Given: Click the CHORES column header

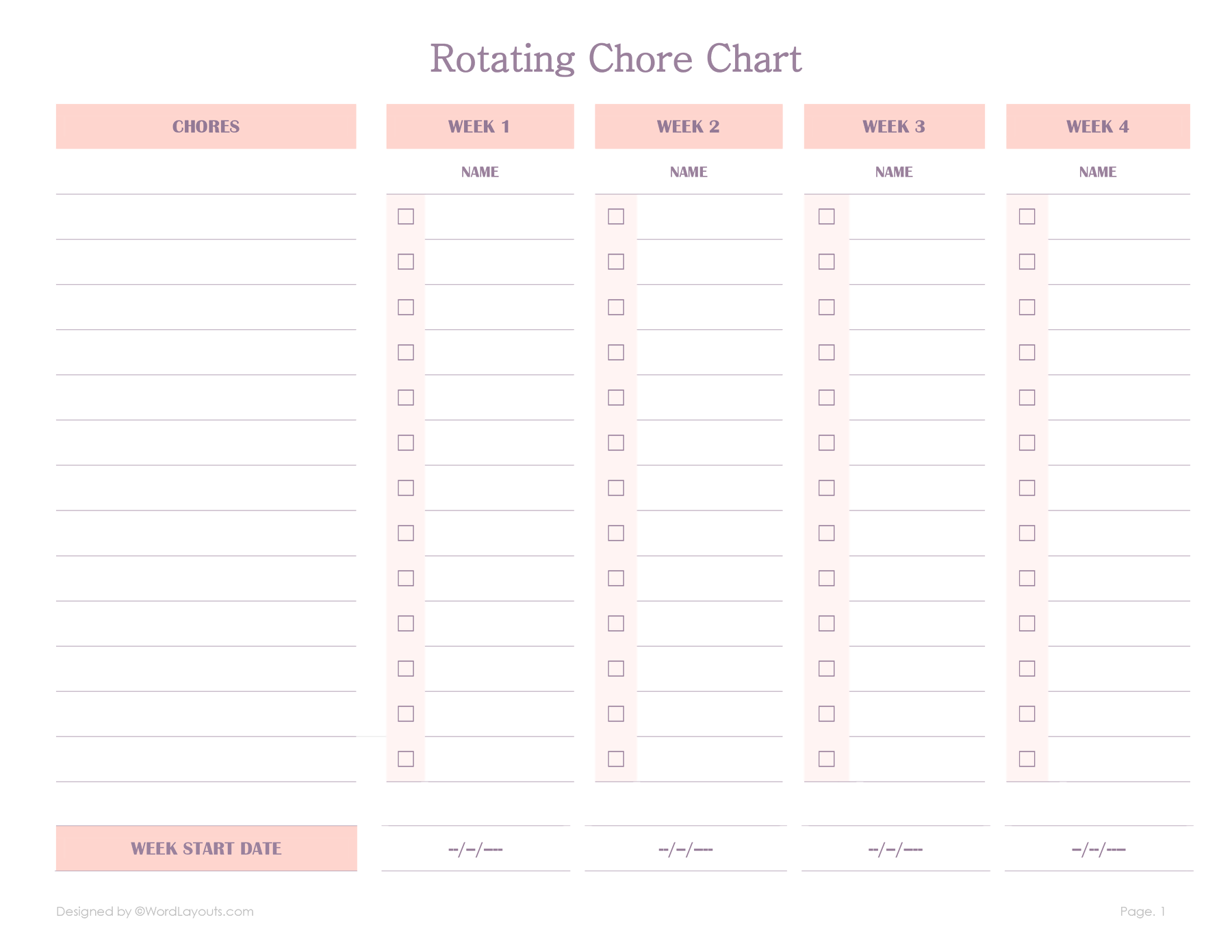Looking at the screenshot, I should pyautogui.click(x=206, y=127).
